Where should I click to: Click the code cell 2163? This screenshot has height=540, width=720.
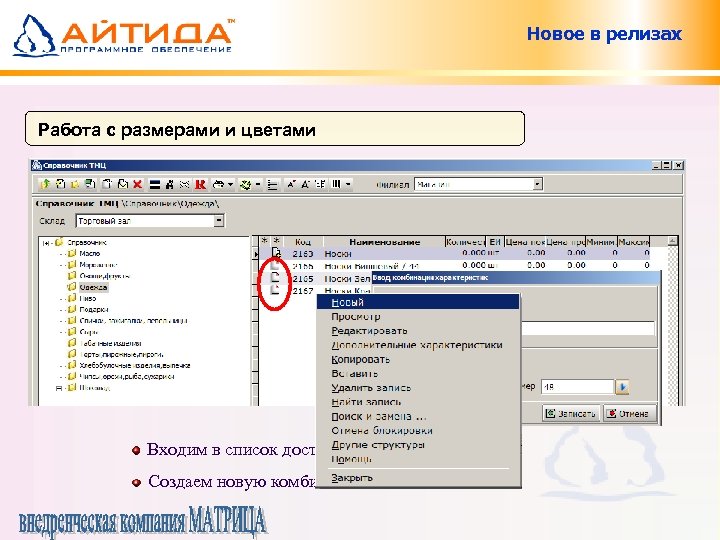pos(303,253)
